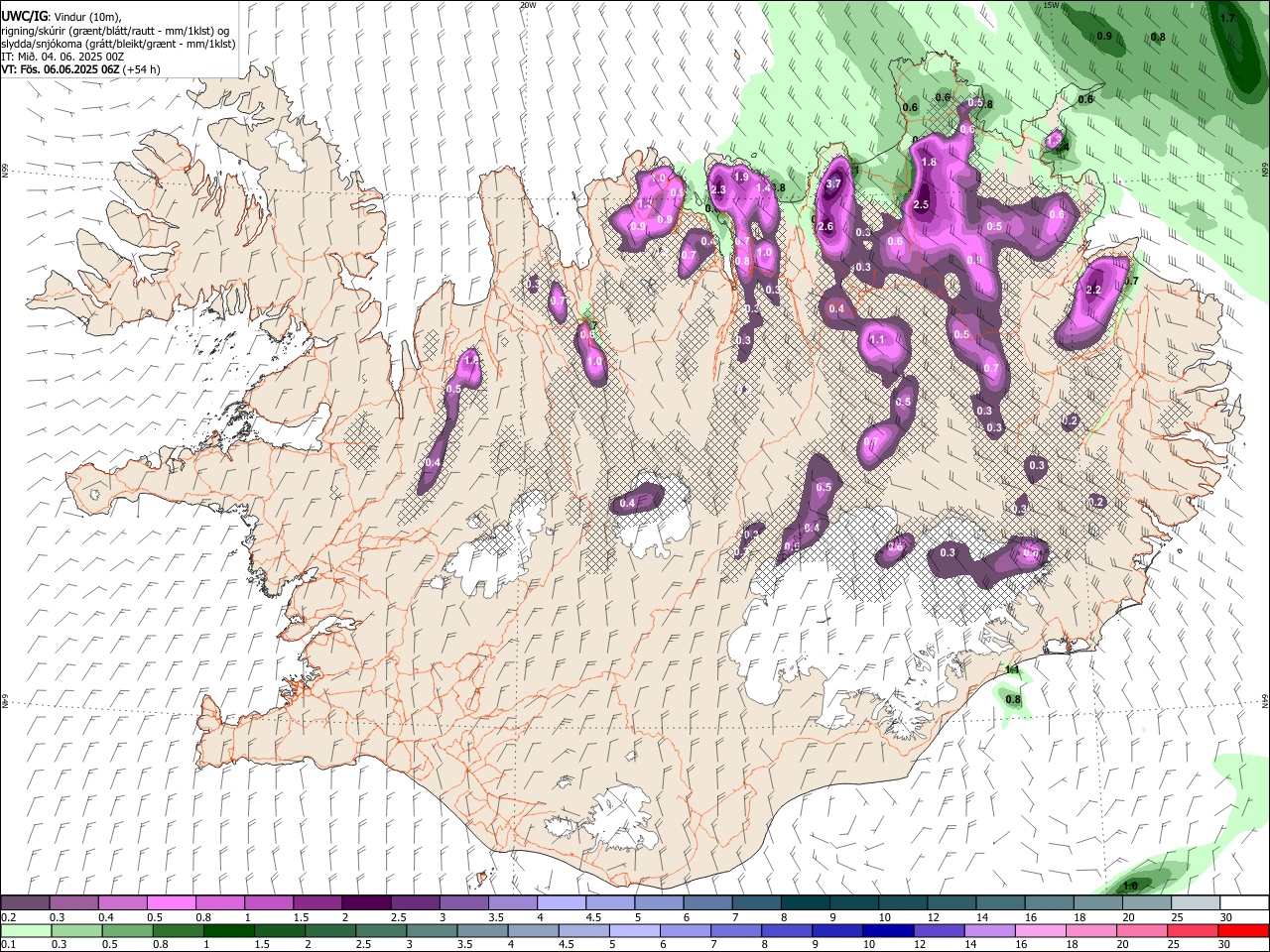This screenshot has height=952, width=1270.
Task: Pick the deep navy 10–12 swatch in the lower legend
Action: (887, 930)
